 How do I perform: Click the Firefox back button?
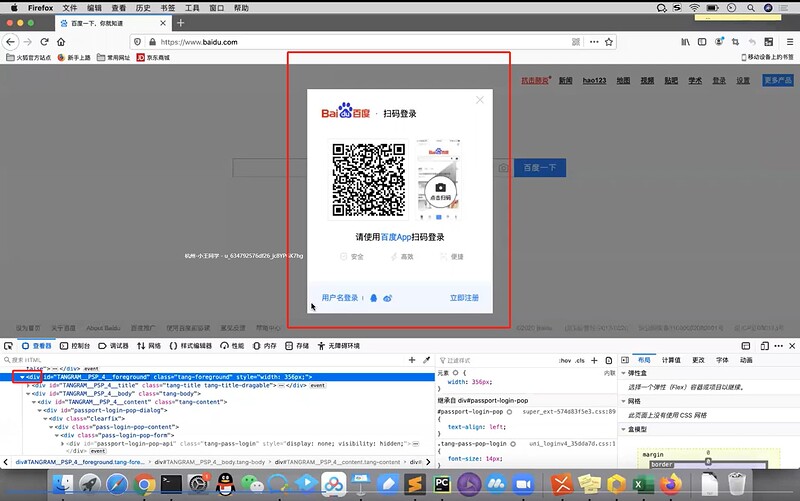[x=11, y=42]
